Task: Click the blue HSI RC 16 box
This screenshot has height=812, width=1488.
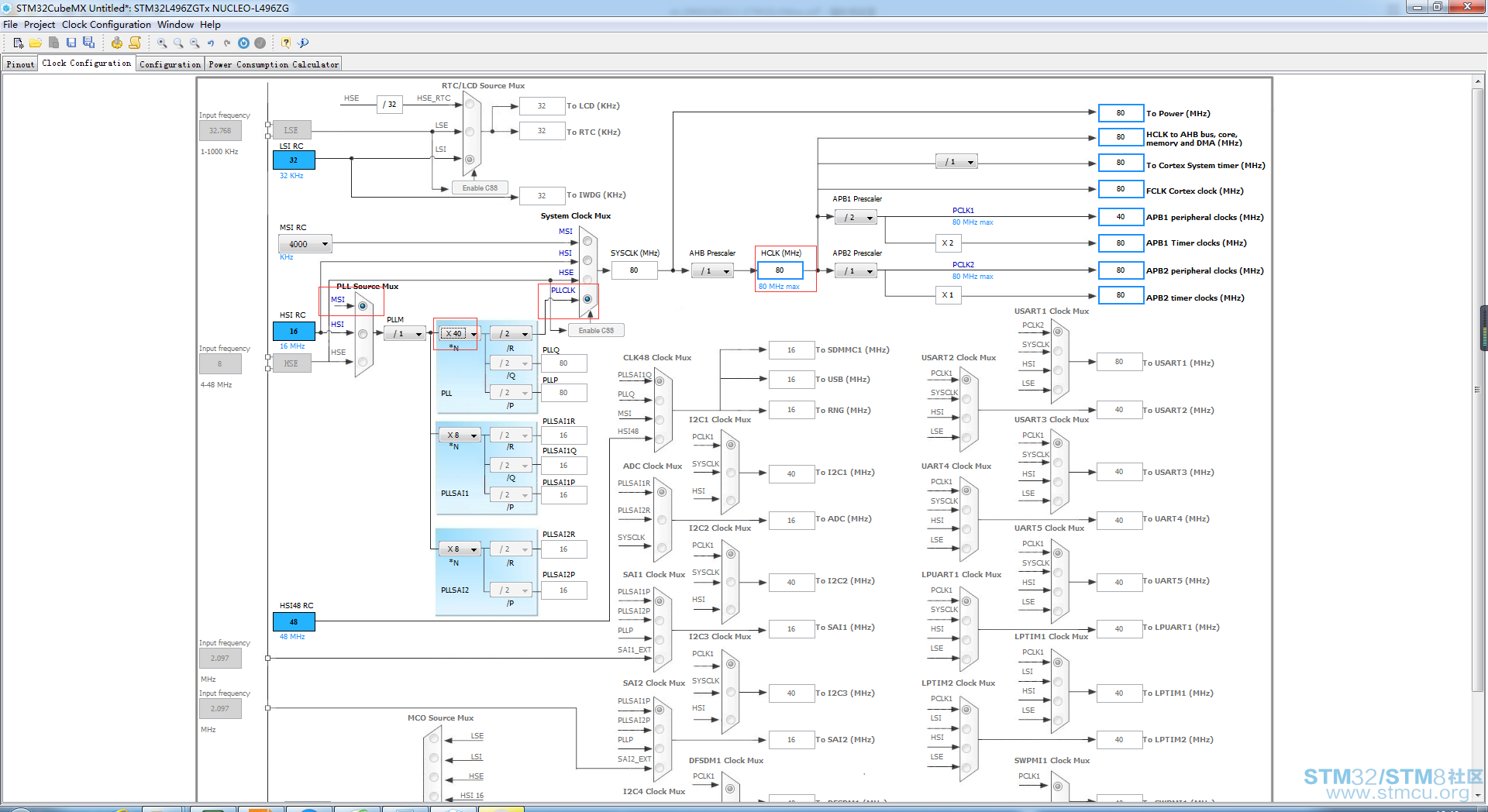Action: tap(294, 332)
